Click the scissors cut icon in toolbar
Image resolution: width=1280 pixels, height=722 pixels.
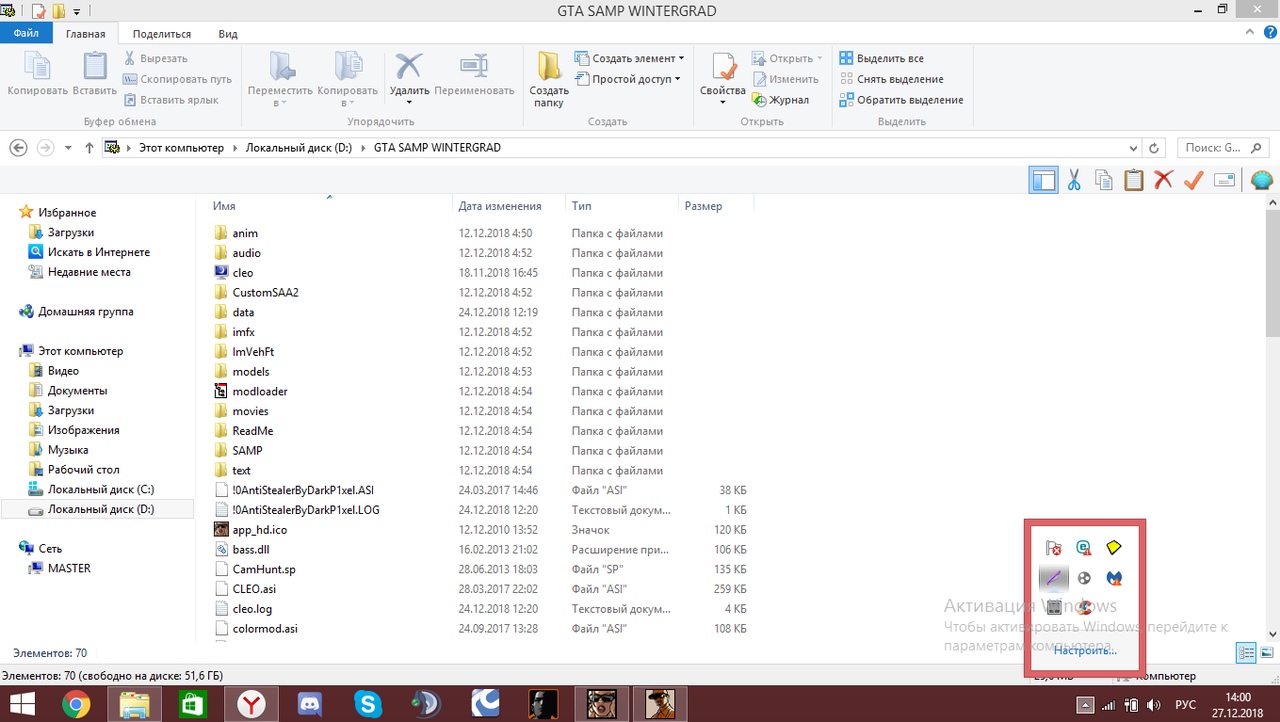pyautogui.click(x=1073, y=181)
